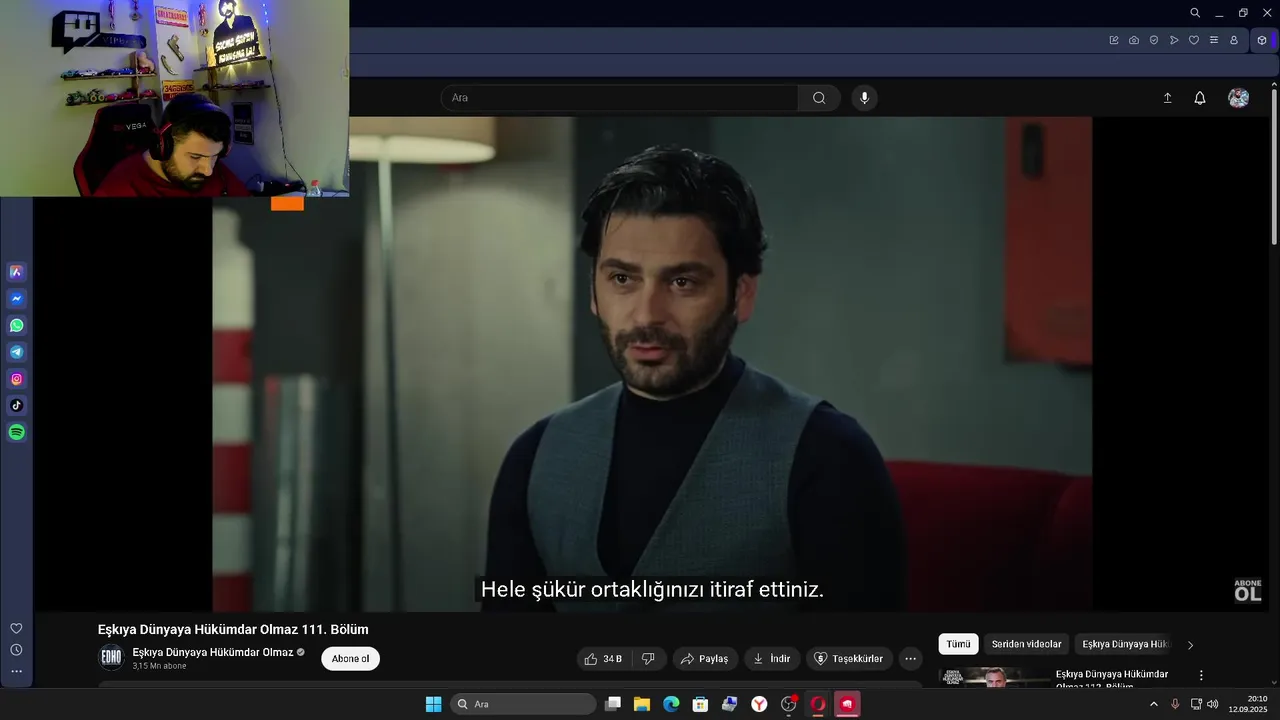Select the Tümü chip
This screenshot has width=1280, height=720.
click(x=958, y=644)
